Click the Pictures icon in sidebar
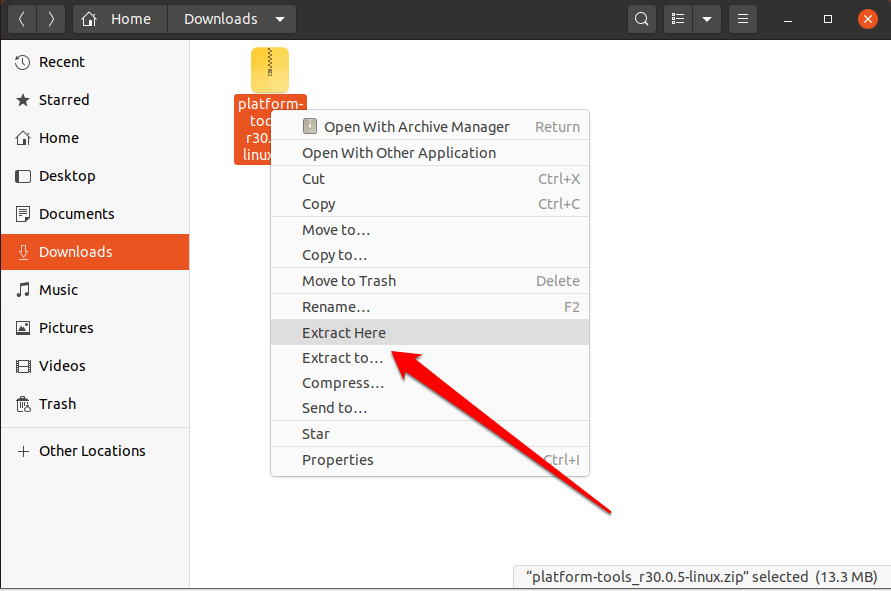 click(23, 328)
